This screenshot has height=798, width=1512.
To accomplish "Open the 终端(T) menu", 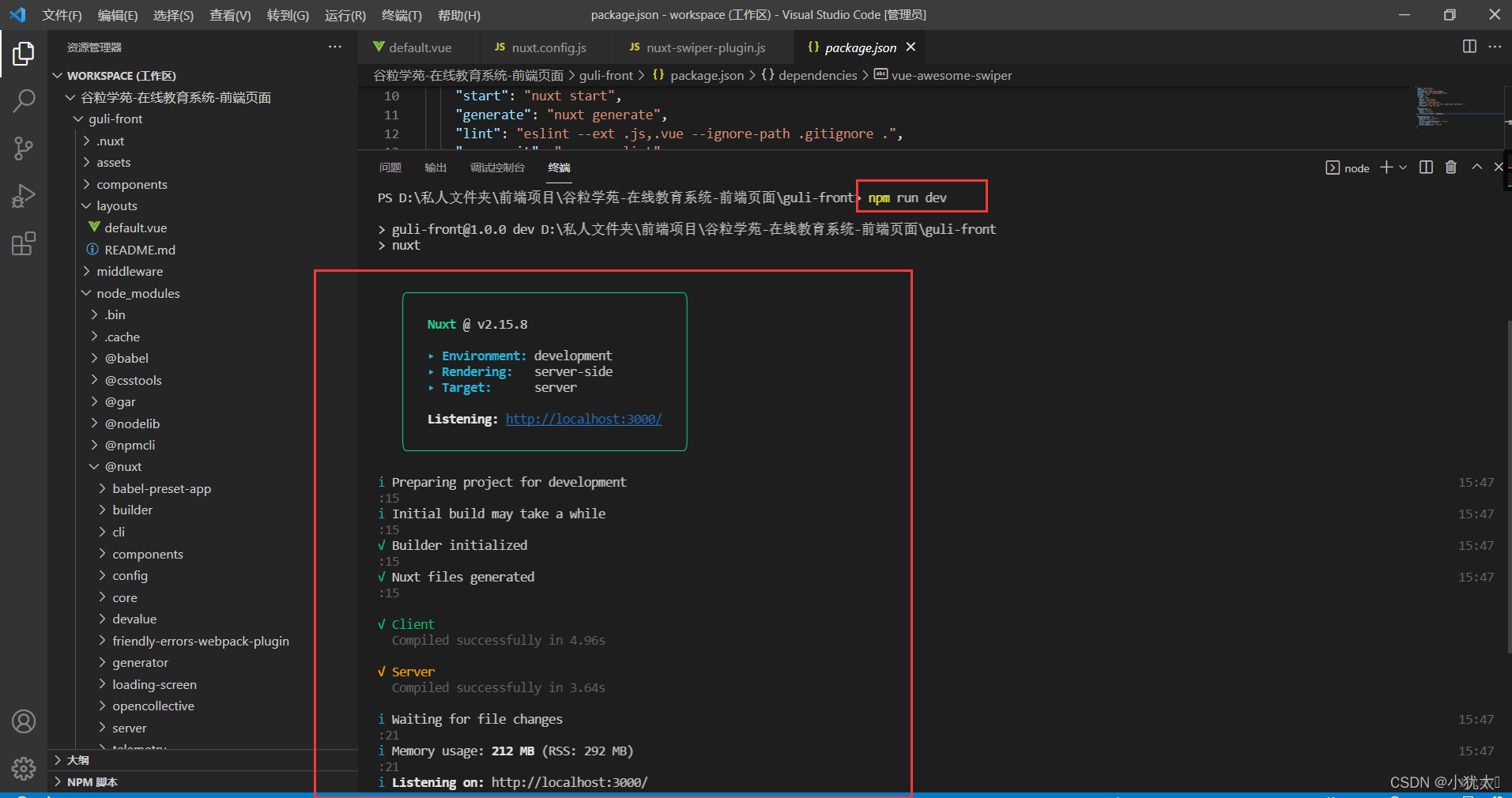I will [x=402, y=15].
